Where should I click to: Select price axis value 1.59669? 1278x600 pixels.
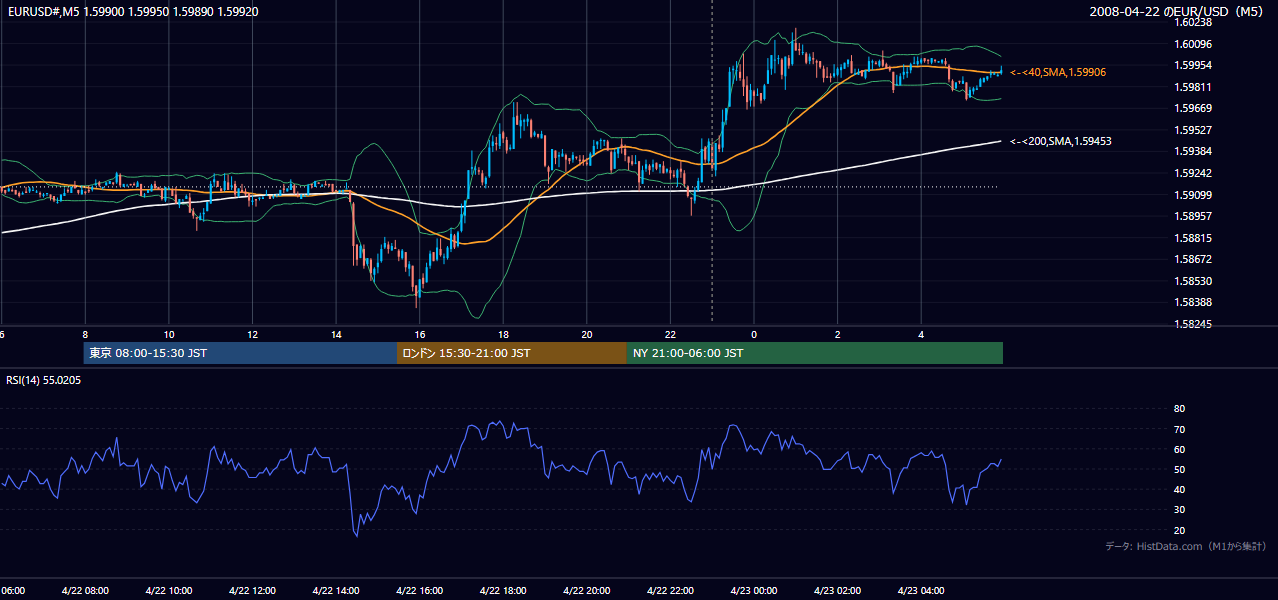click(x=1193, y=108)
